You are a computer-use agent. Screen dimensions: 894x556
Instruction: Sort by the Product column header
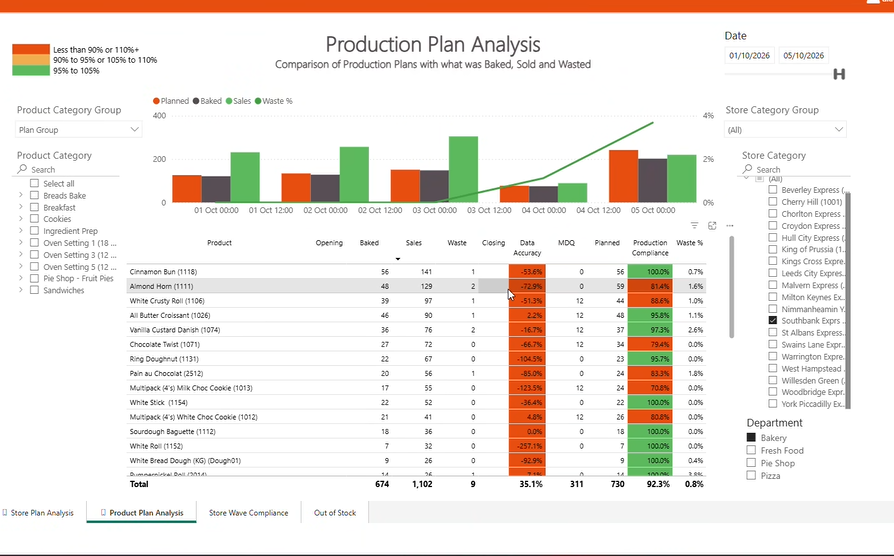(220, 243)
